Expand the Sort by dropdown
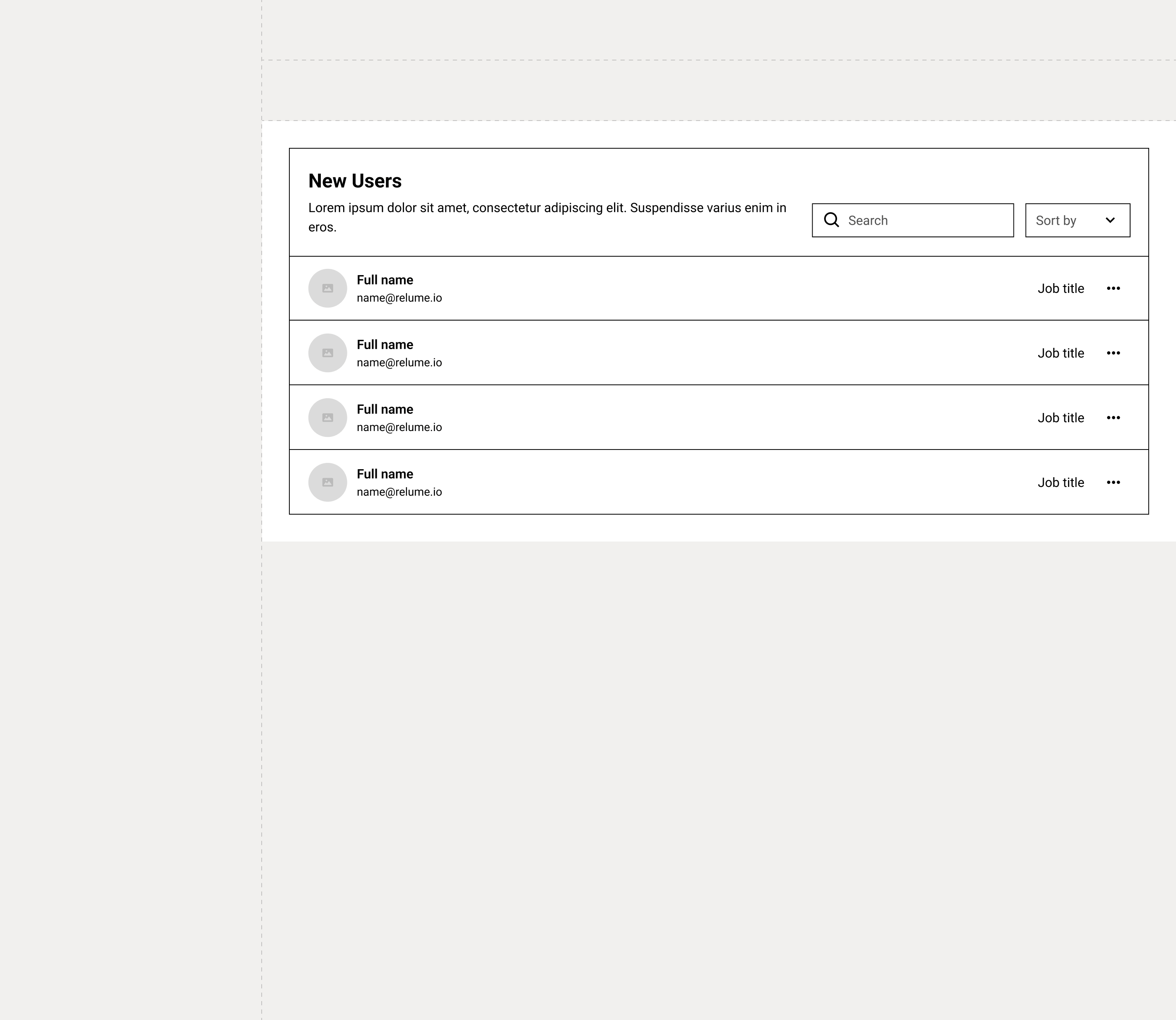 (1078, 220)
